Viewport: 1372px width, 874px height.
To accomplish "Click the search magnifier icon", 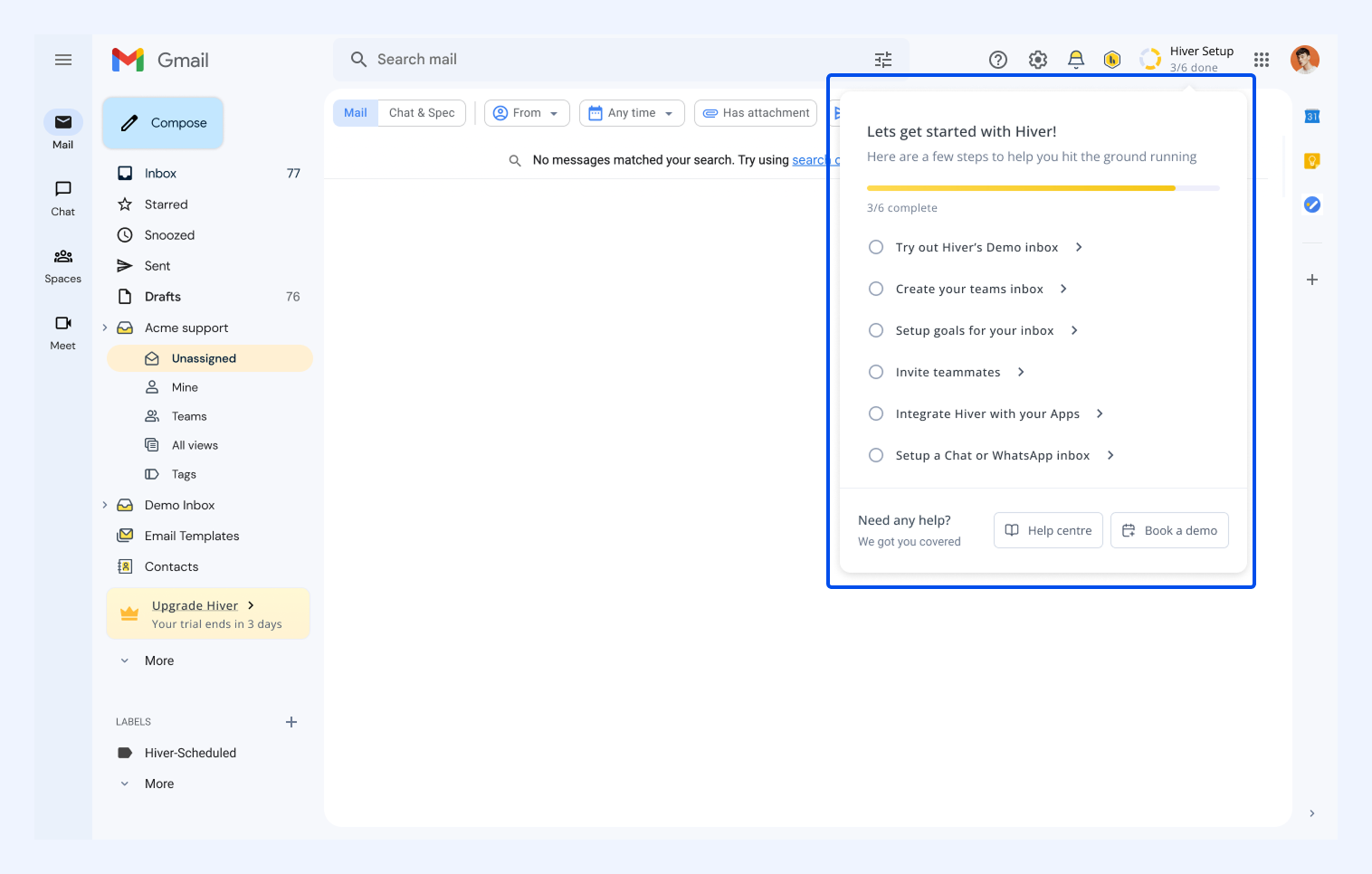I will [x=358, y=60].
